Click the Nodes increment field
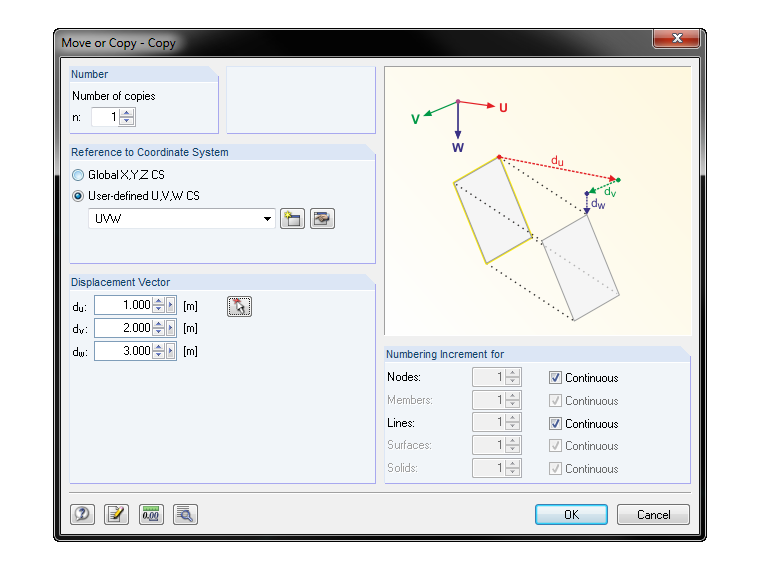The height and width of the screenshot is (570, 760). click(489, 377)
